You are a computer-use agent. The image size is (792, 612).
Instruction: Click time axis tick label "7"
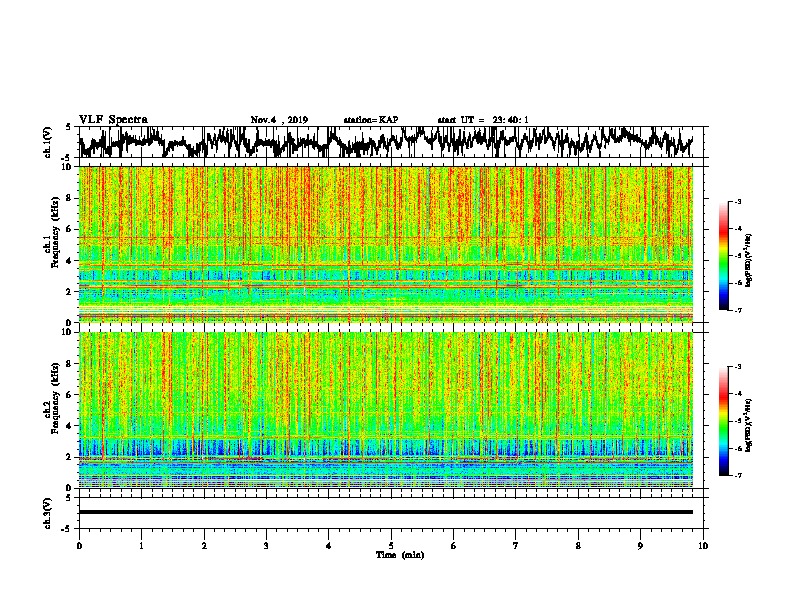point(516,546)
